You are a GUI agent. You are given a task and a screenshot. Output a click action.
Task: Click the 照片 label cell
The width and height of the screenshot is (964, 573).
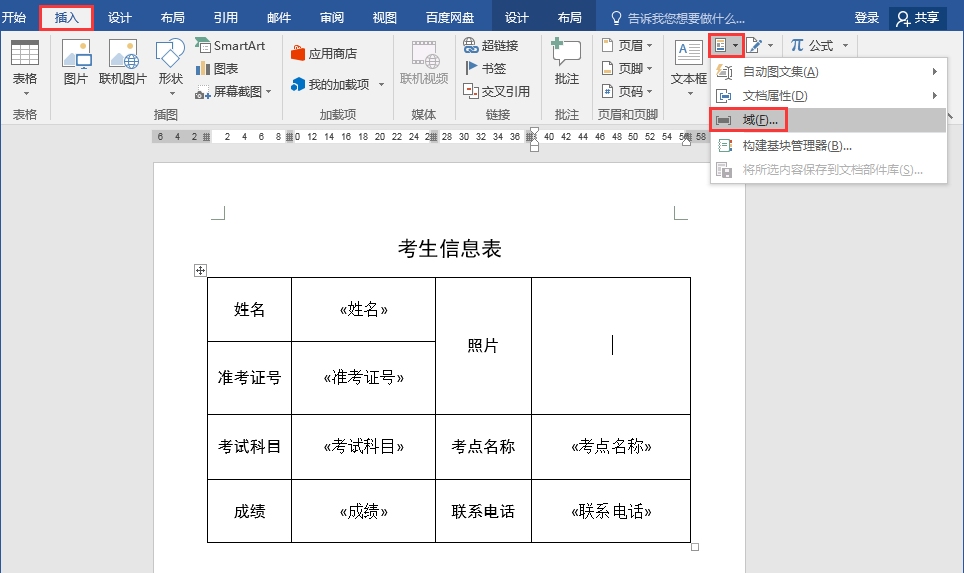tap(483, 346)
